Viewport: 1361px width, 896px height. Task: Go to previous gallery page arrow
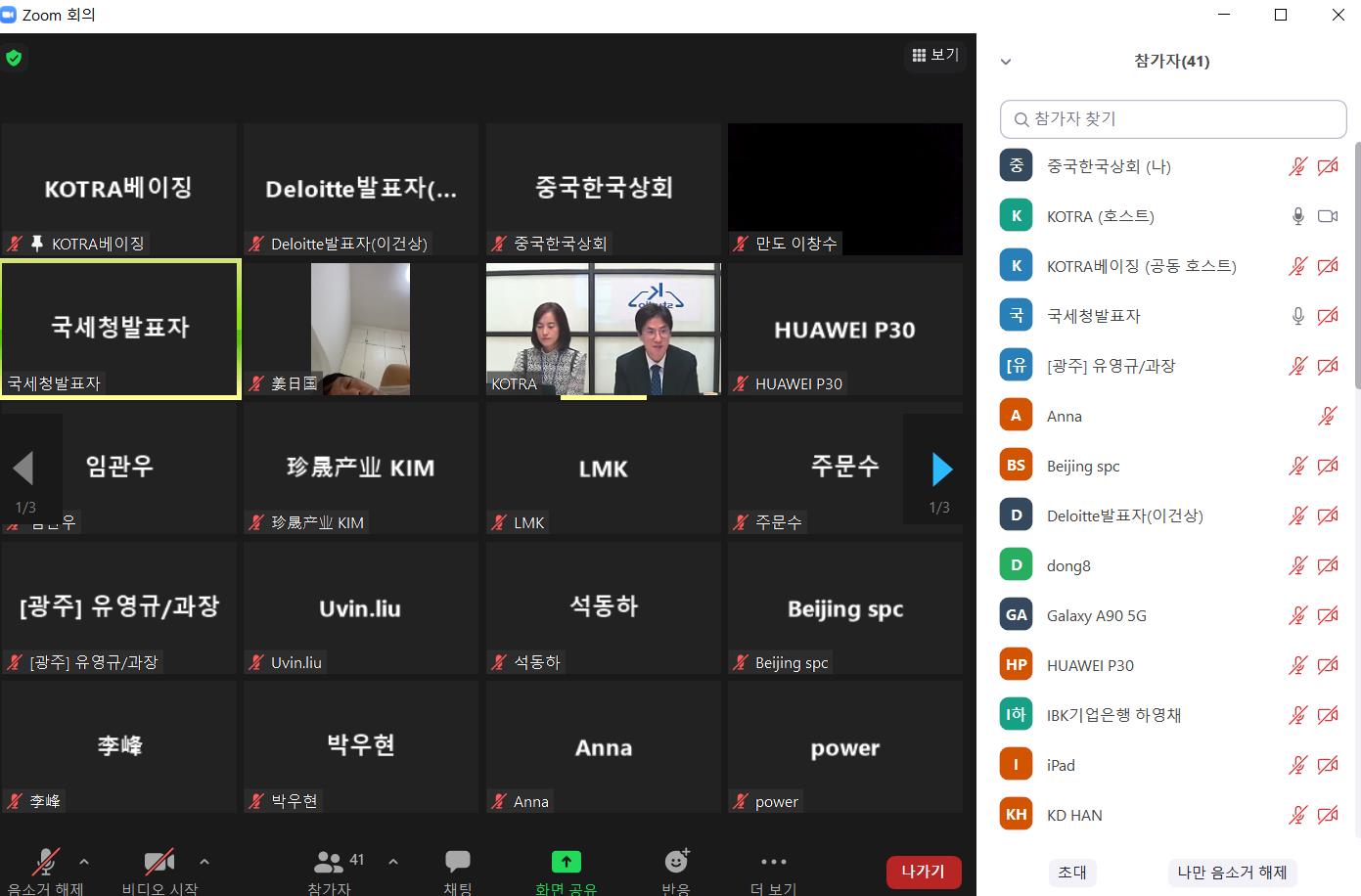coord(23,469)
